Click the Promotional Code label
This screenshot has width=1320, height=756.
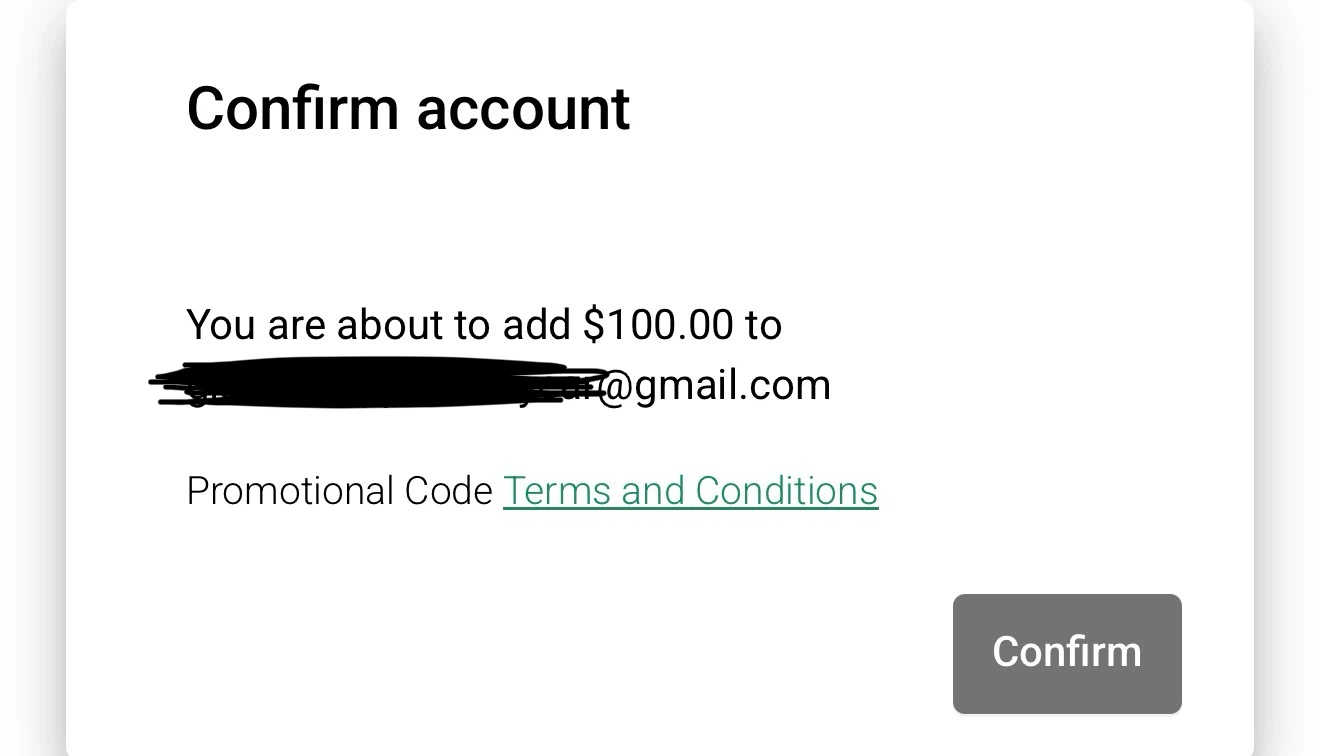coord(340,491)
